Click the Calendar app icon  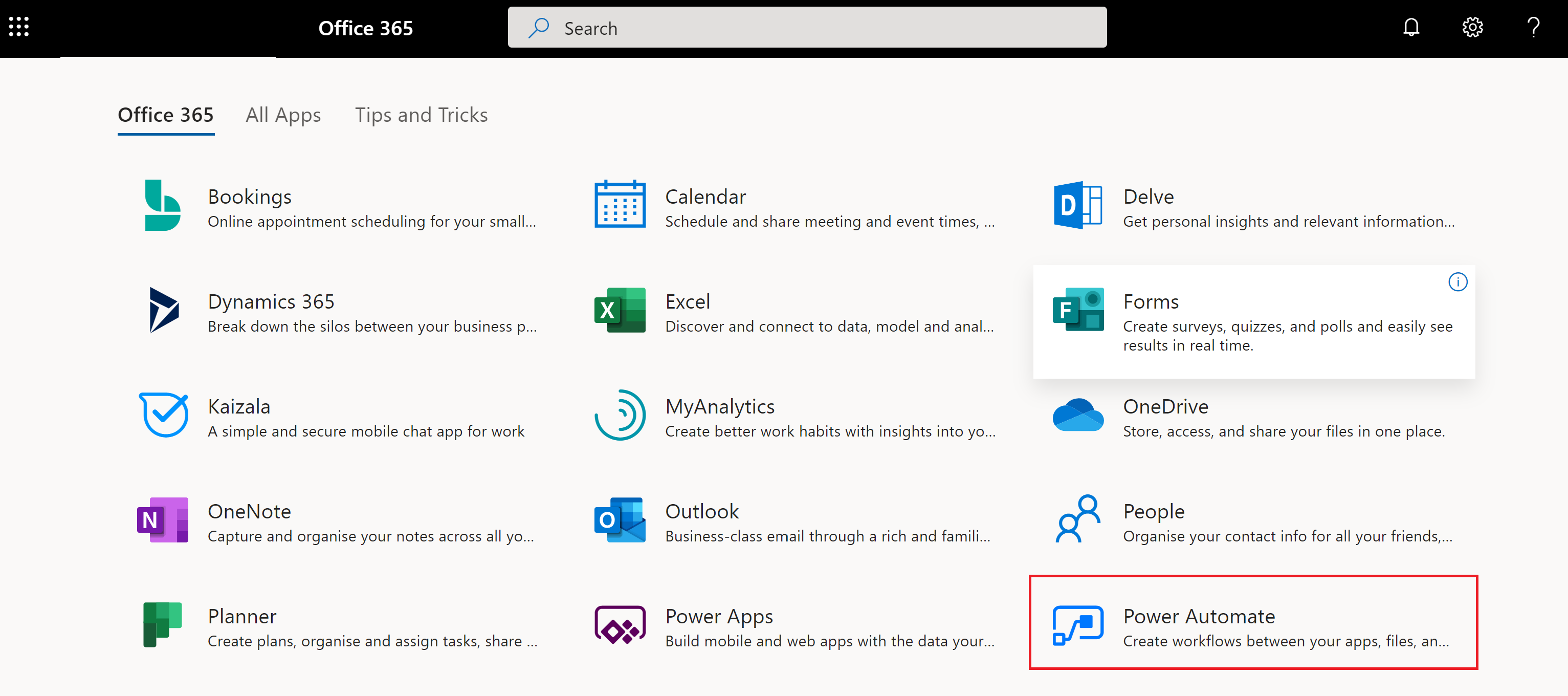coord(620,205)
